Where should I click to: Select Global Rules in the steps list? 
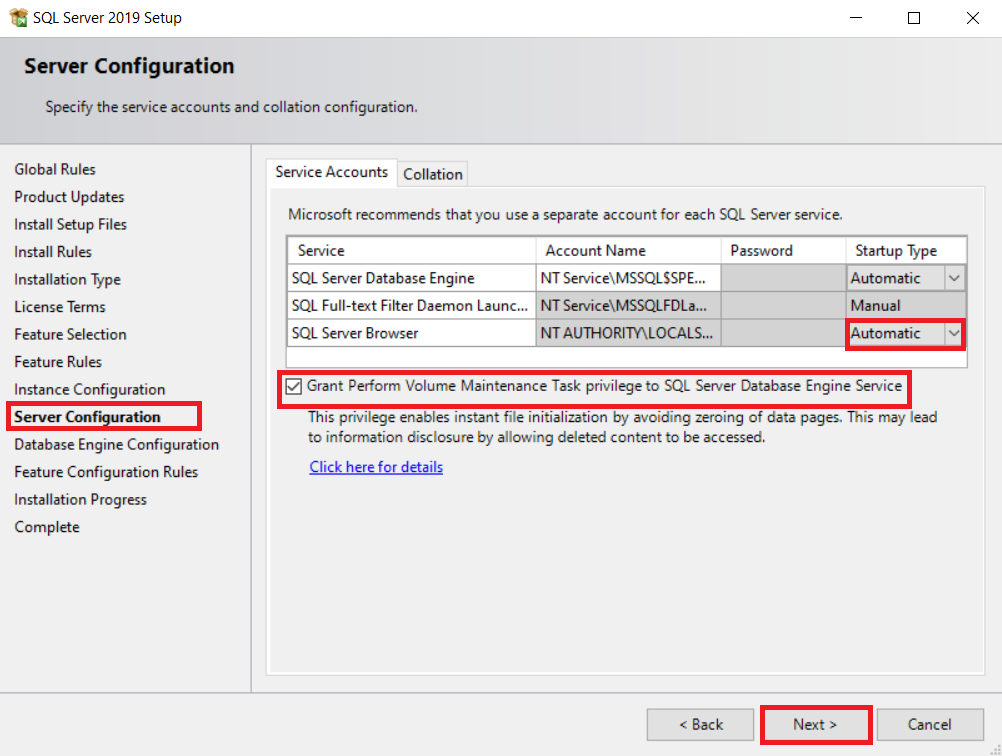[x=55, y=169]
